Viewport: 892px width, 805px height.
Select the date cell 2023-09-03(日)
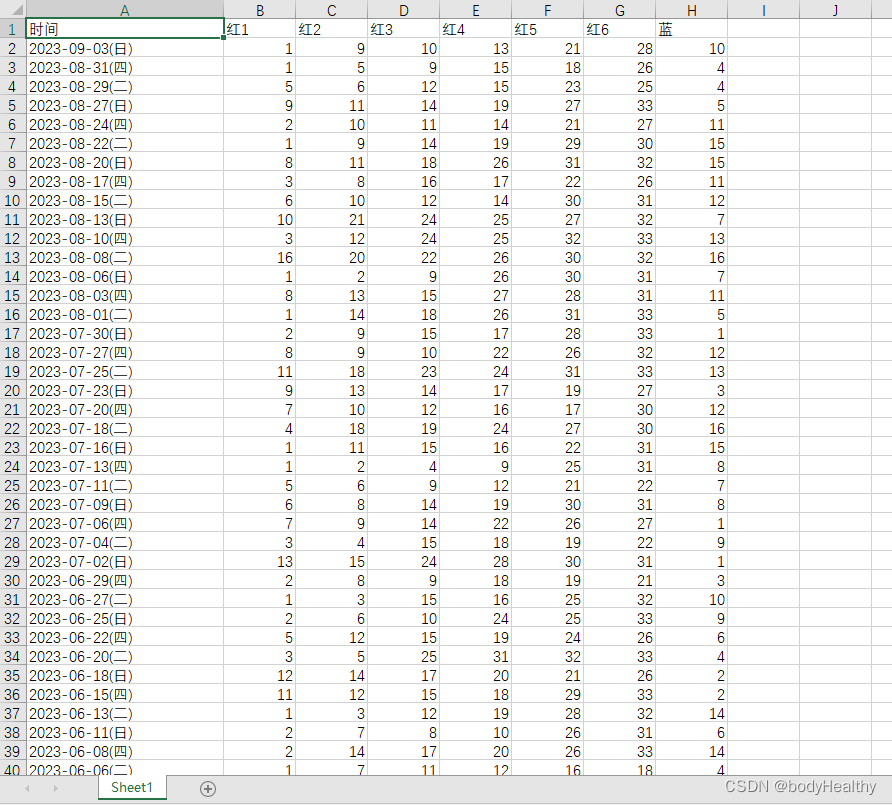125,49
